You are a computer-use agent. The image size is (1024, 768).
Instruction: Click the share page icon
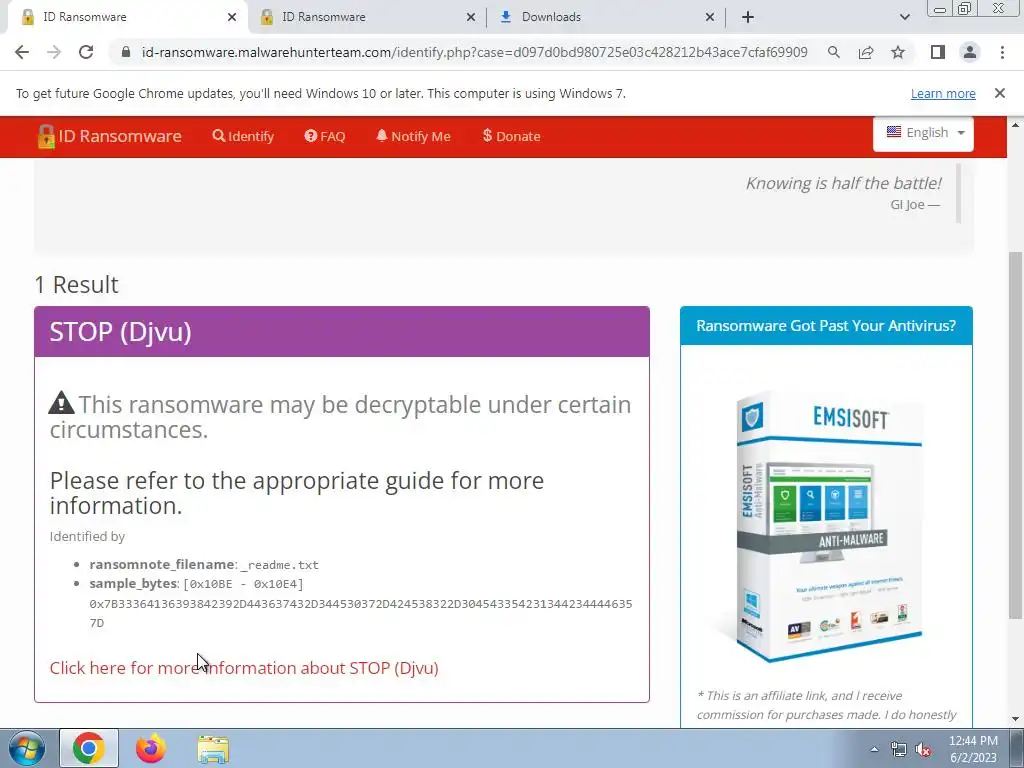pos(866,52)
